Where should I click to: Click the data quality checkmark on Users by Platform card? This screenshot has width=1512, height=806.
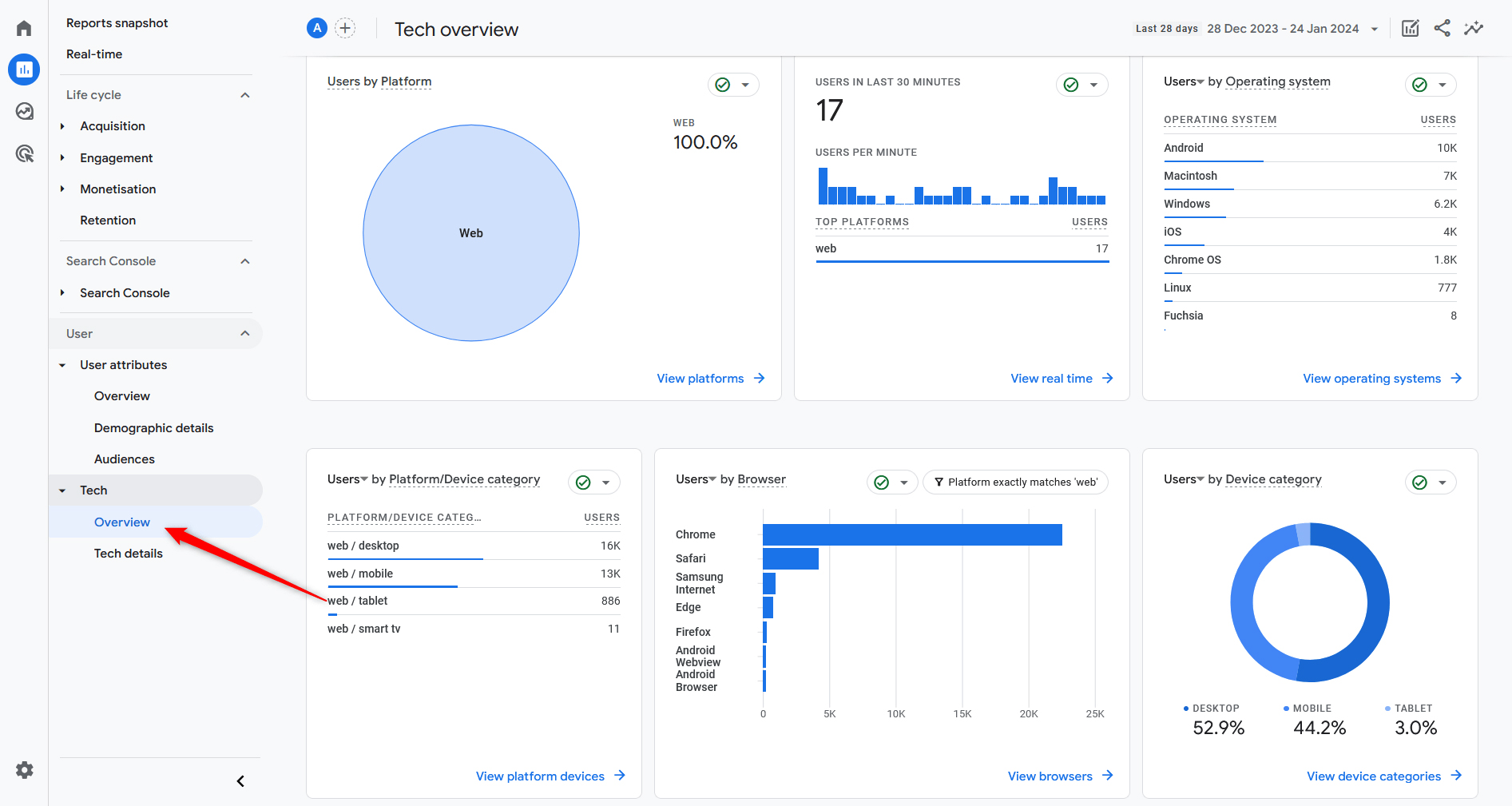click(722, 84)
